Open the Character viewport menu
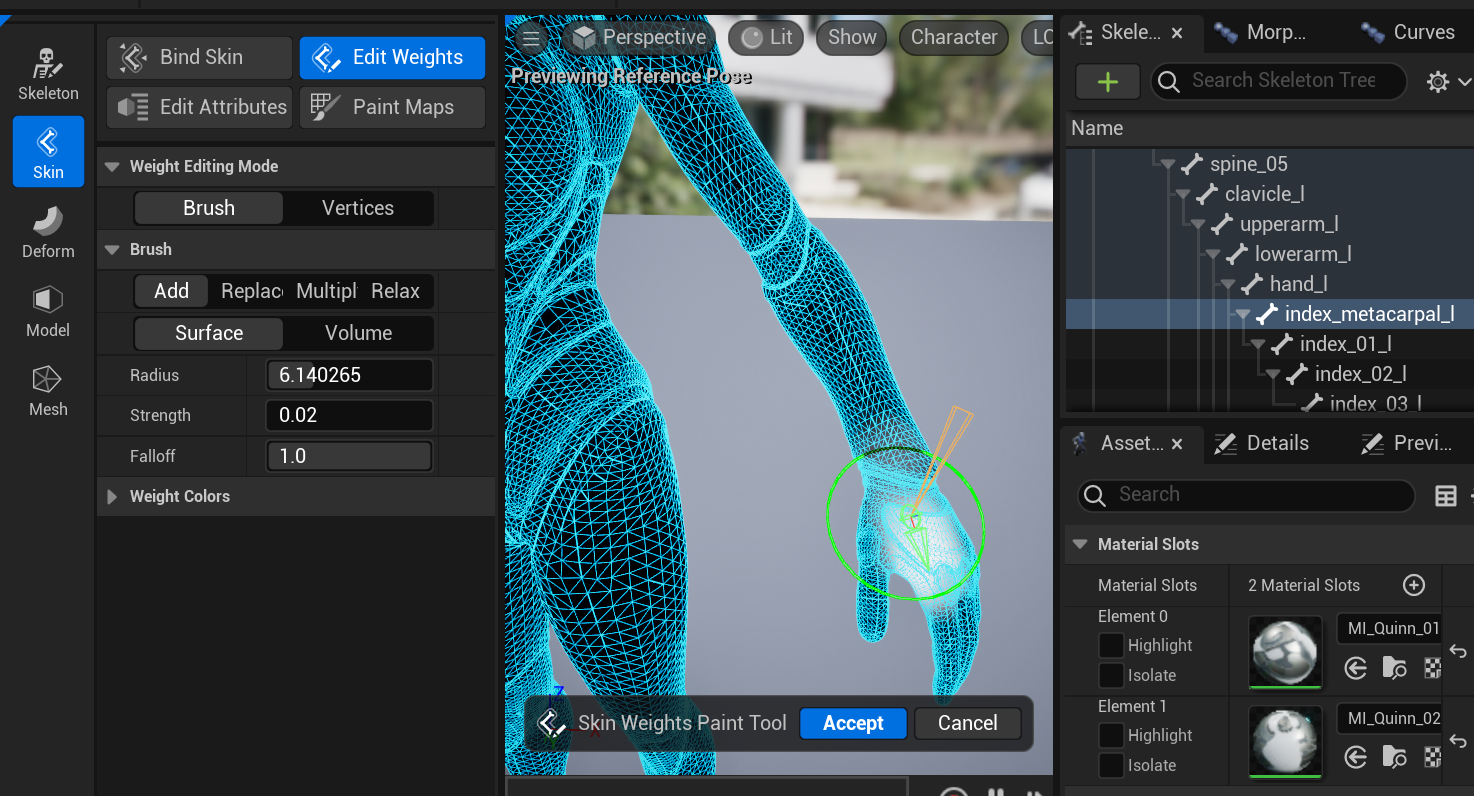Viewport: 1474px width, 796px height. [954, 38]
